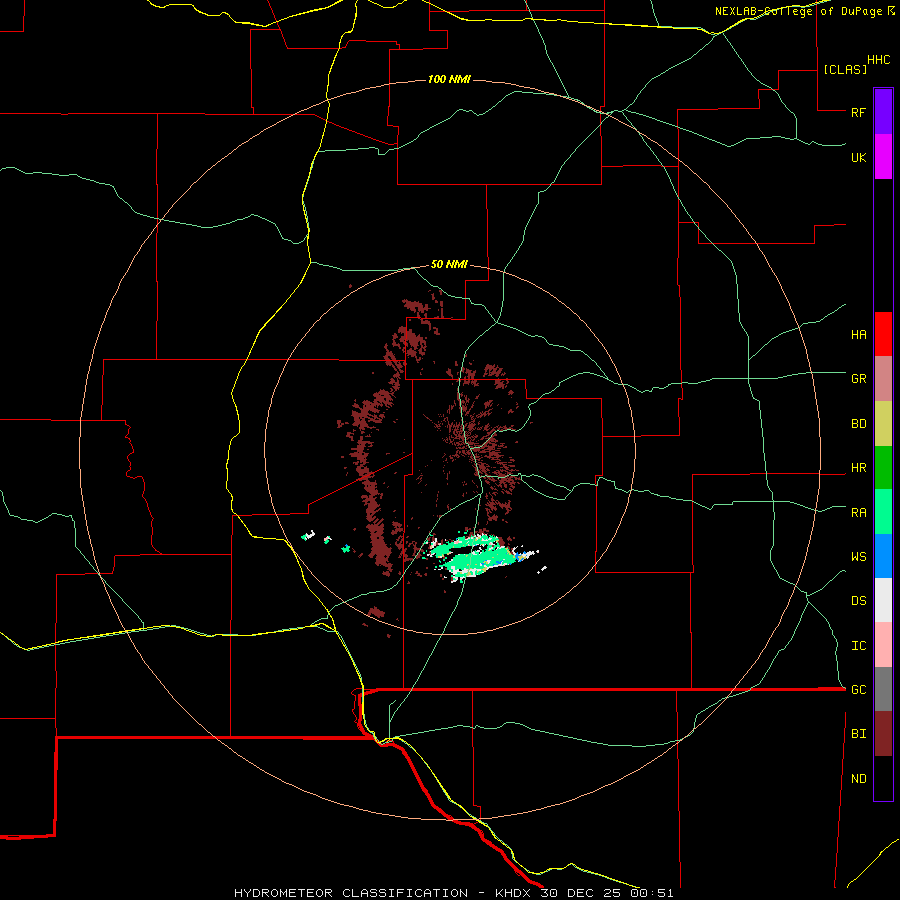Click the 100 NMI range ring label
The width and height of the screenshot is (900, 900).
[x=449, y=79]
